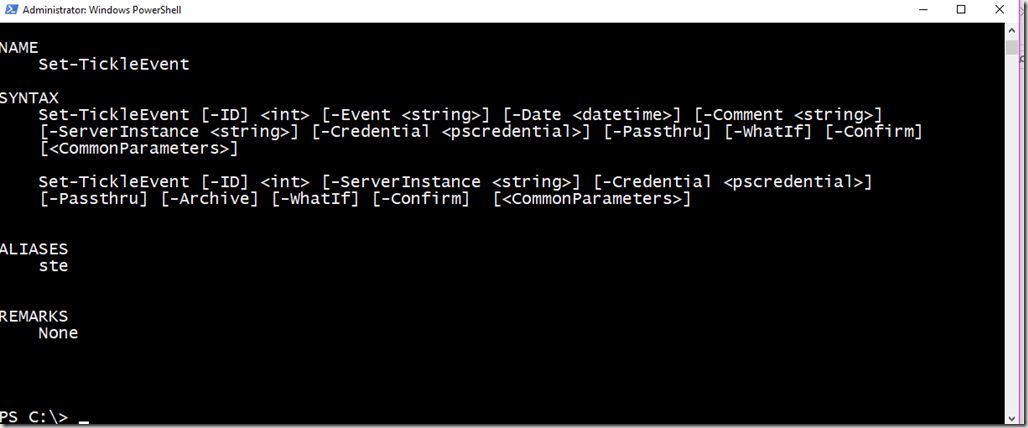The image size is (1028, 428).
Task: Maximize the PowerShell window
Action: click(960, 10)
